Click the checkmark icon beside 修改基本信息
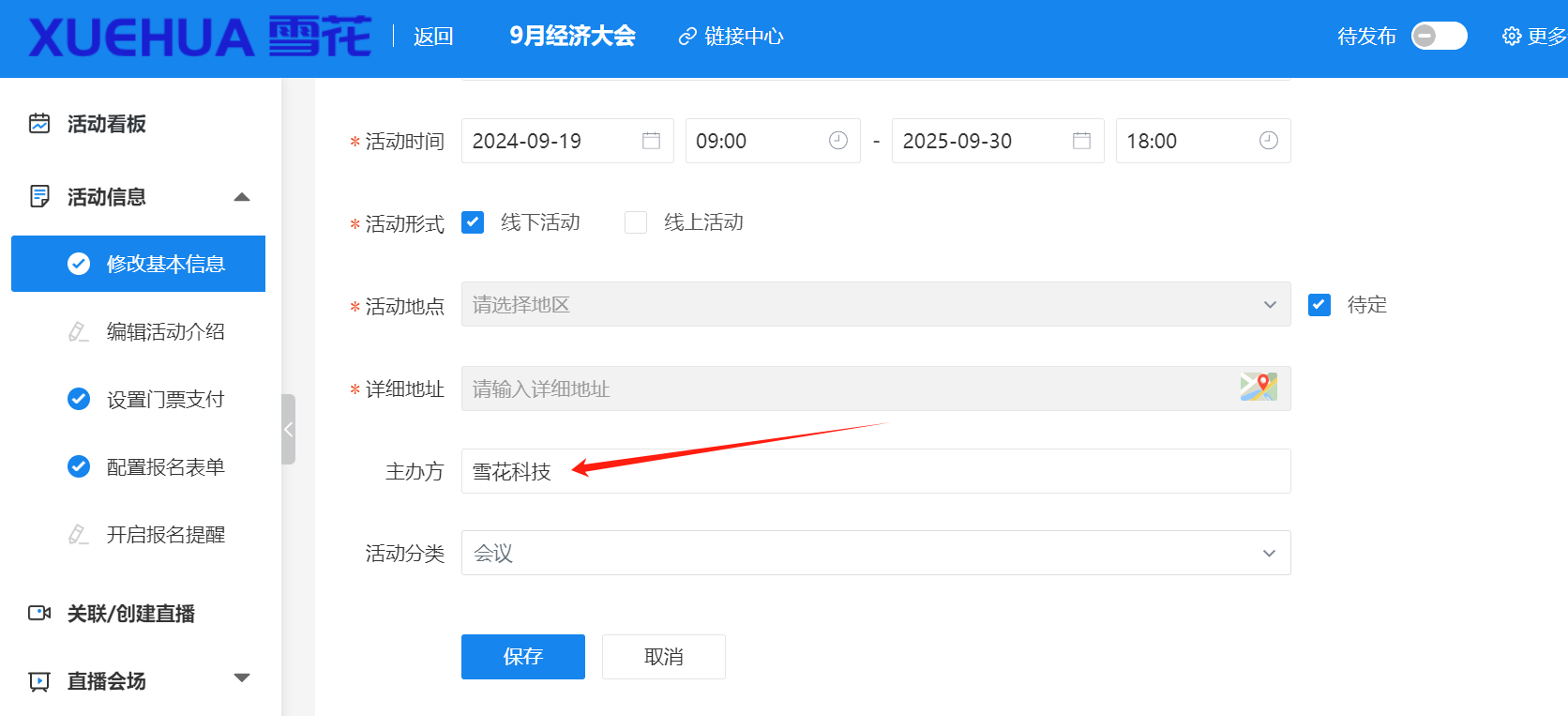Viewport: 1568px width, 716px height. (79, 264)
